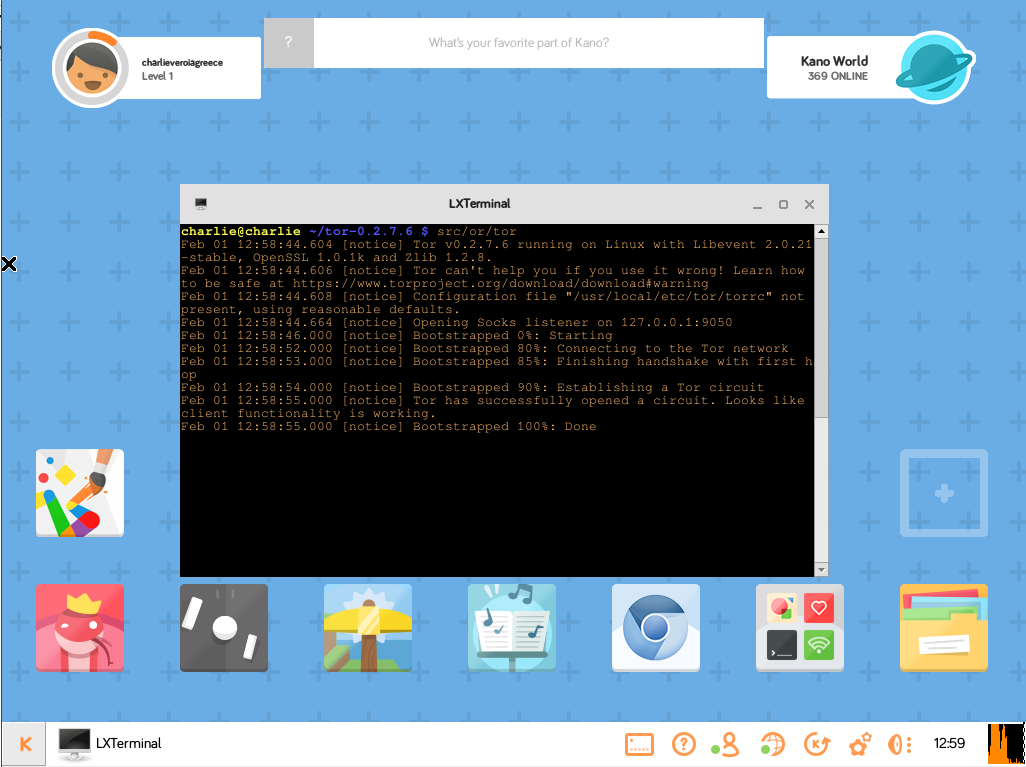Open Settings via the gear icon
The image size is (1026, 767).
pyautogui.click(x=859, y=744)
